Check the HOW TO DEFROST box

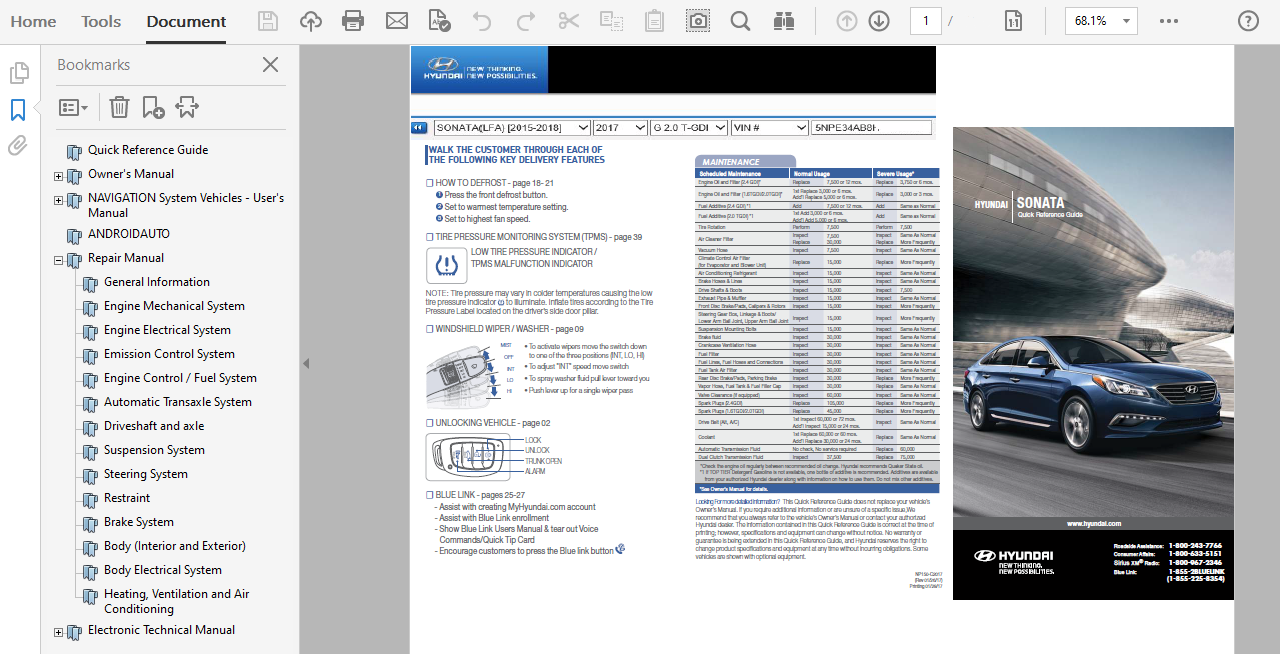[430, 183]
